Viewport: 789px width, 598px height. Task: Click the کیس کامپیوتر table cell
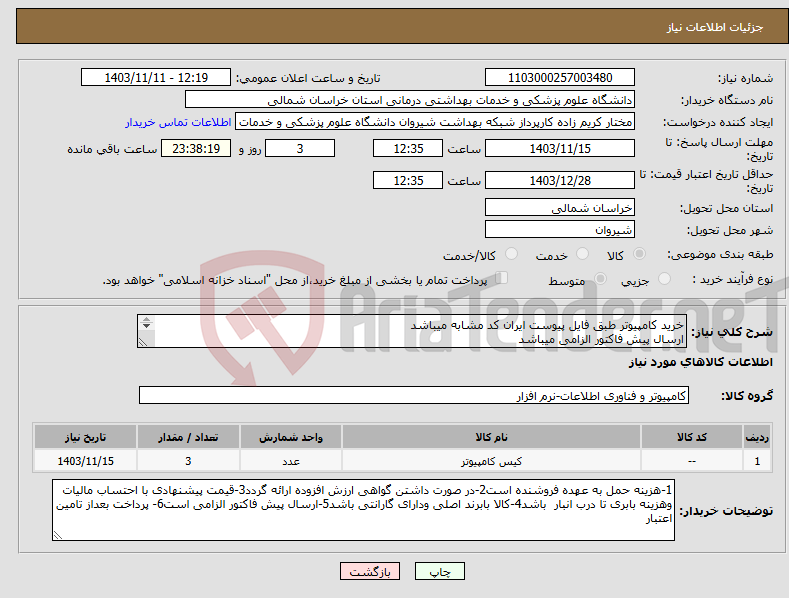(x=492, y=461)
